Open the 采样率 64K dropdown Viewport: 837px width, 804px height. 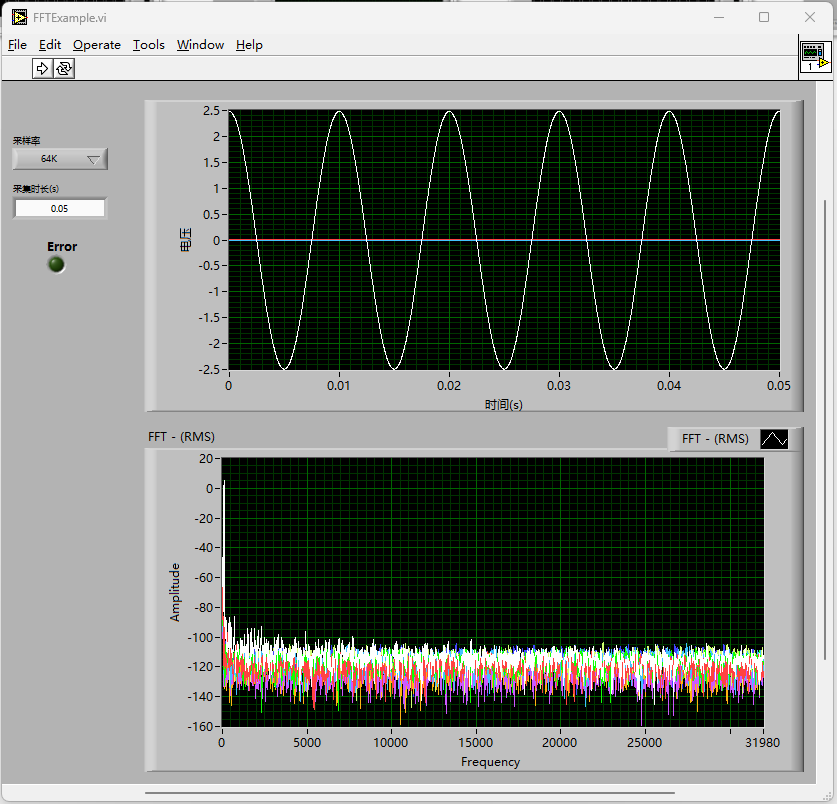tap(60, 159)
